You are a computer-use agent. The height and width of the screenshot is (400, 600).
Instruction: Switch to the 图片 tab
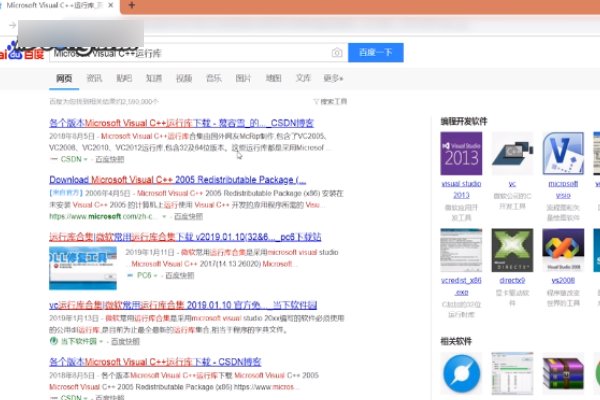pyautogui.click(x=243, y=78)
